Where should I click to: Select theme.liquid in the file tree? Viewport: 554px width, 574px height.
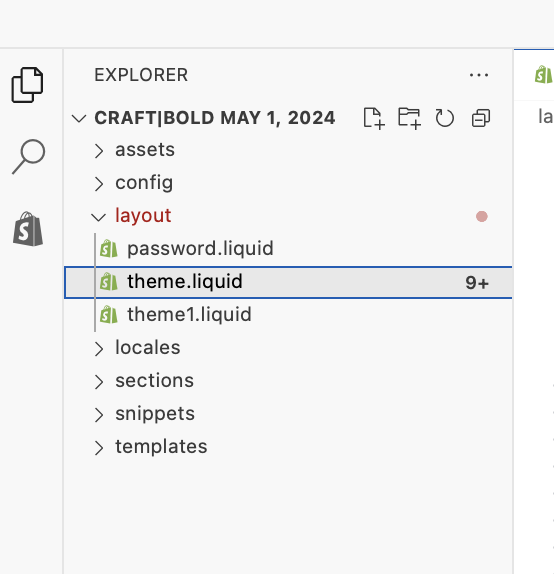(288, 282)
